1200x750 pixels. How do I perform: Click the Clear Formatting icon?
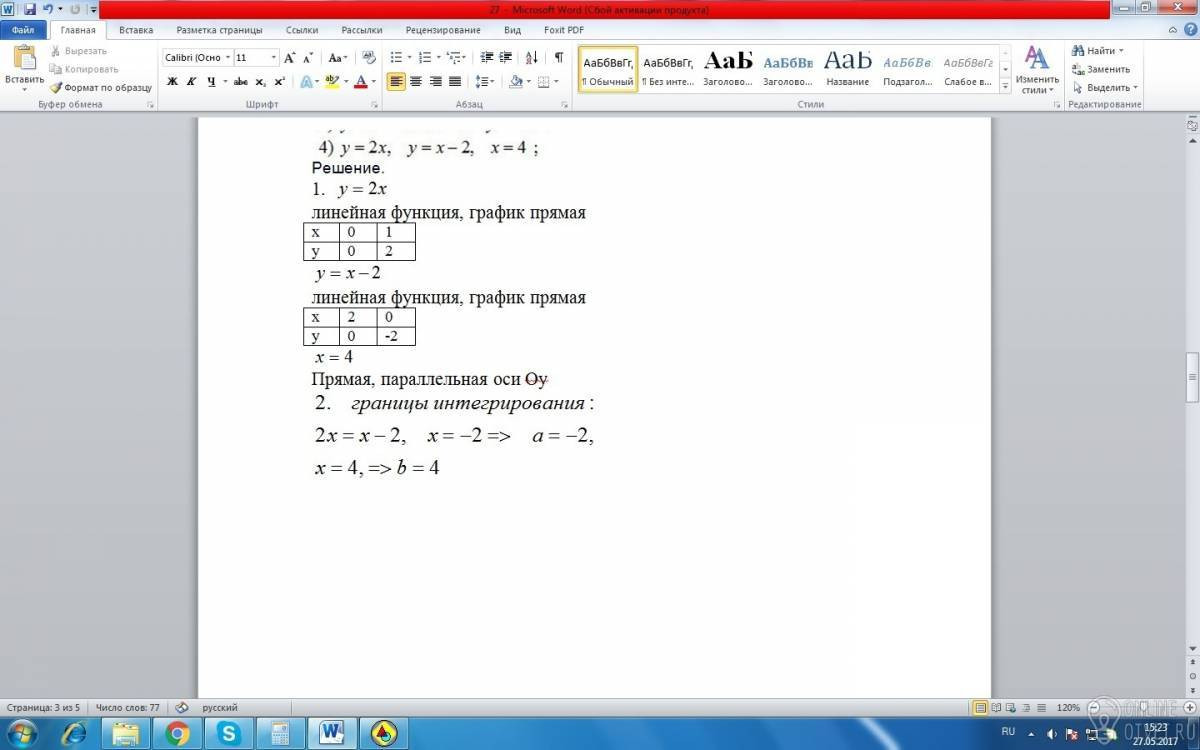pos(369,58)
